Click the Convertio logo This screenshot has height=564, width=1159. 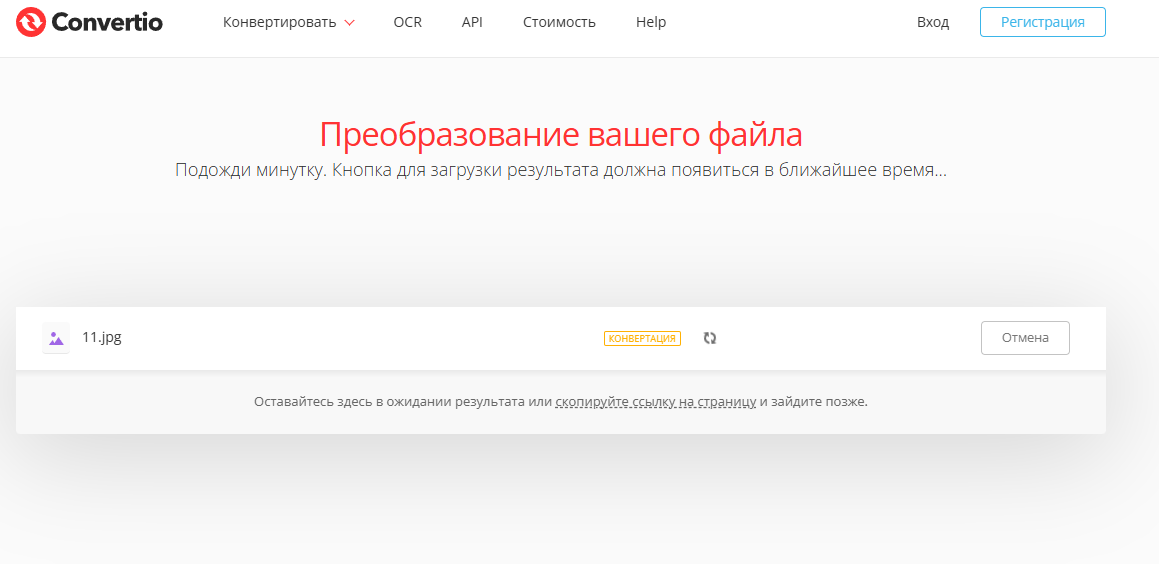89,22
